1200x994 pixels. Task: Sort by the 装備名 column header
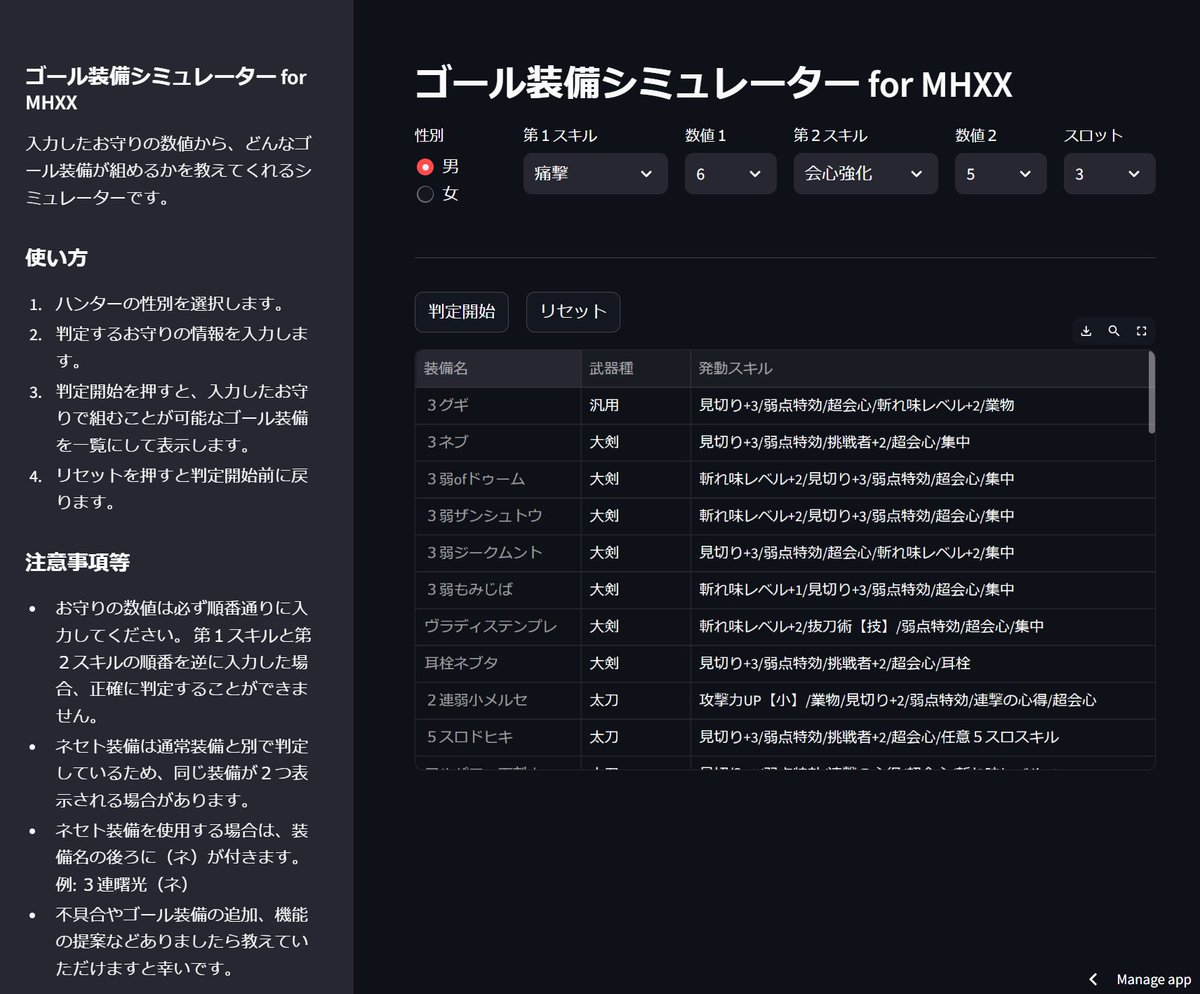[x=498, y=369]
